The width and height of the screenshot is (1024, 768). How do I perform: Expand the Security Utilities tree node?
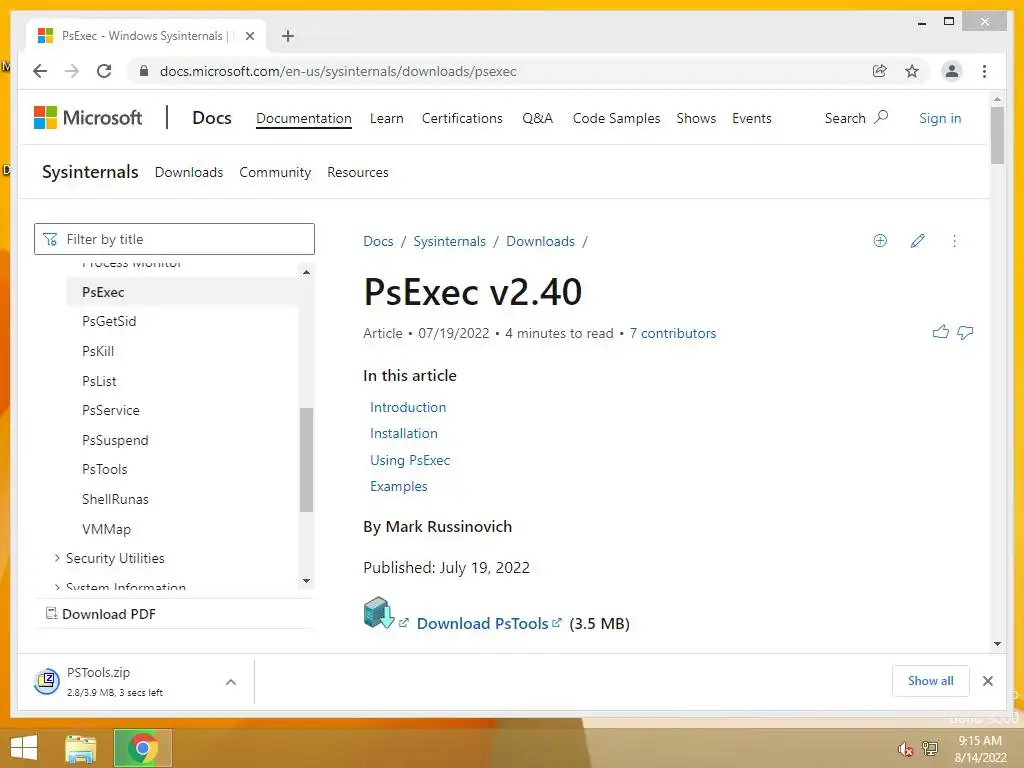pos(57,558)
